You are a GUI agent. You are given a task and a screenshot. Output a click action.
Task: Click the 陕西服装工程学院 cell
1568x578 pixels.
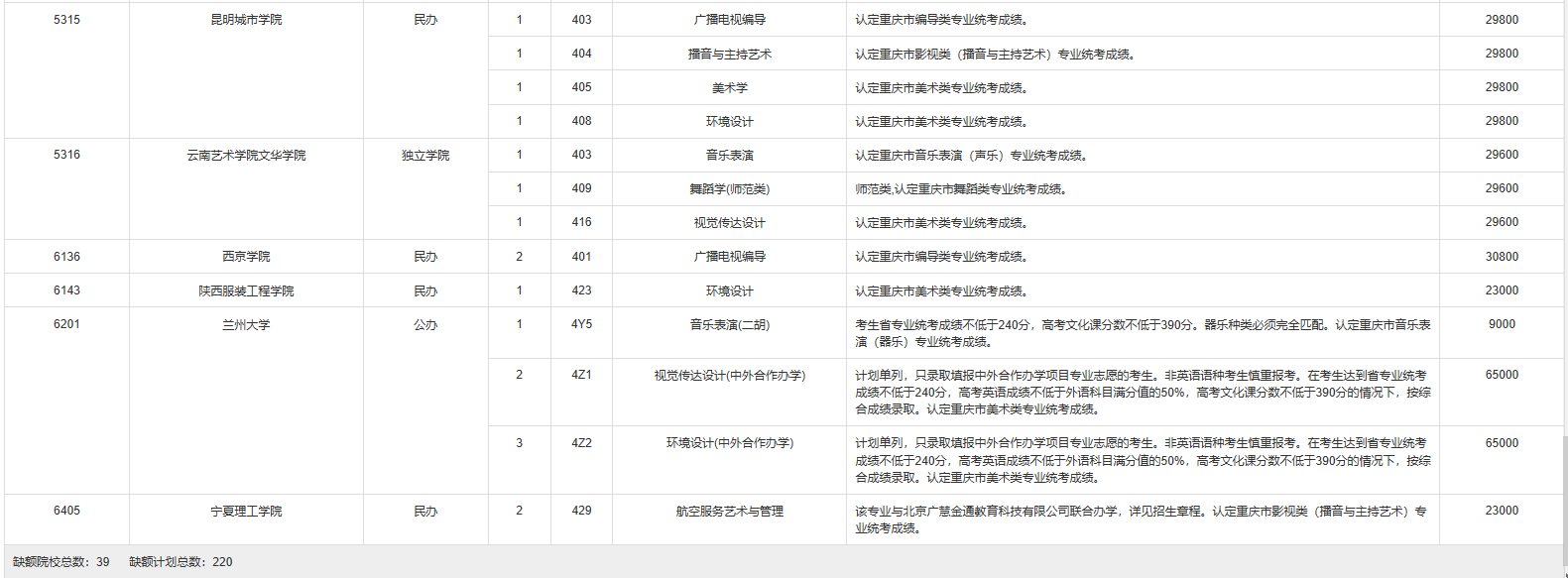point(246,291)
